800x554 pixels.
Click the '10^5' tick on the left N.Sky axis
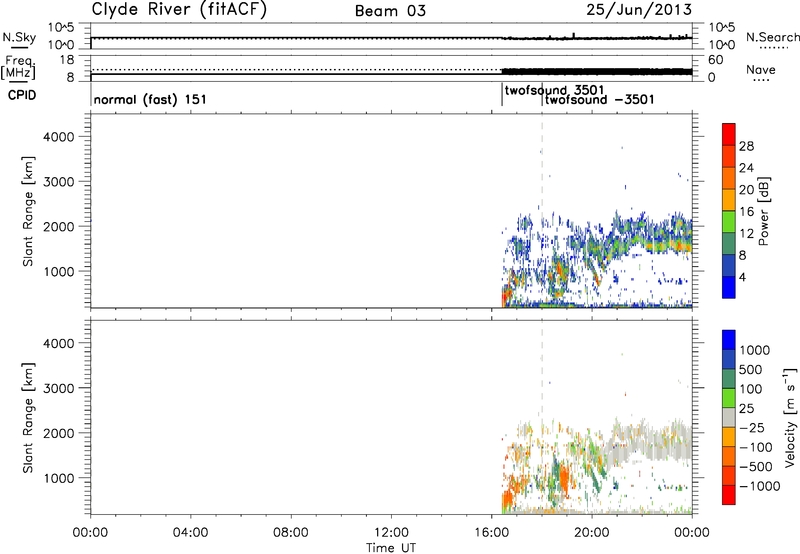[62, 28]
